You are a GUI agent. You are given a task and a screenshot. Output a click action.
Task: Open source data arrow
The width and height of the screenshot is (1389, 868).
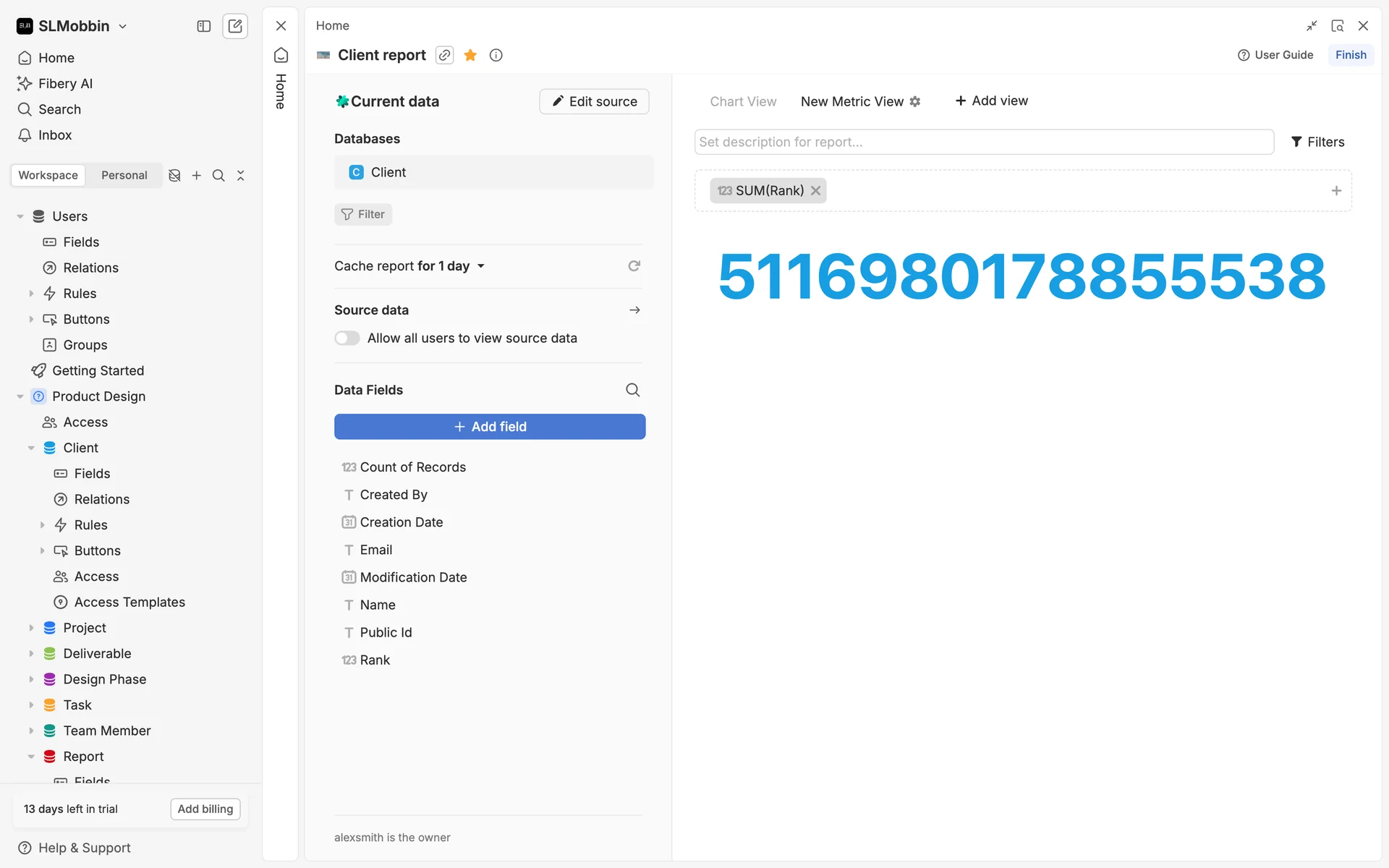coord(634,310)
